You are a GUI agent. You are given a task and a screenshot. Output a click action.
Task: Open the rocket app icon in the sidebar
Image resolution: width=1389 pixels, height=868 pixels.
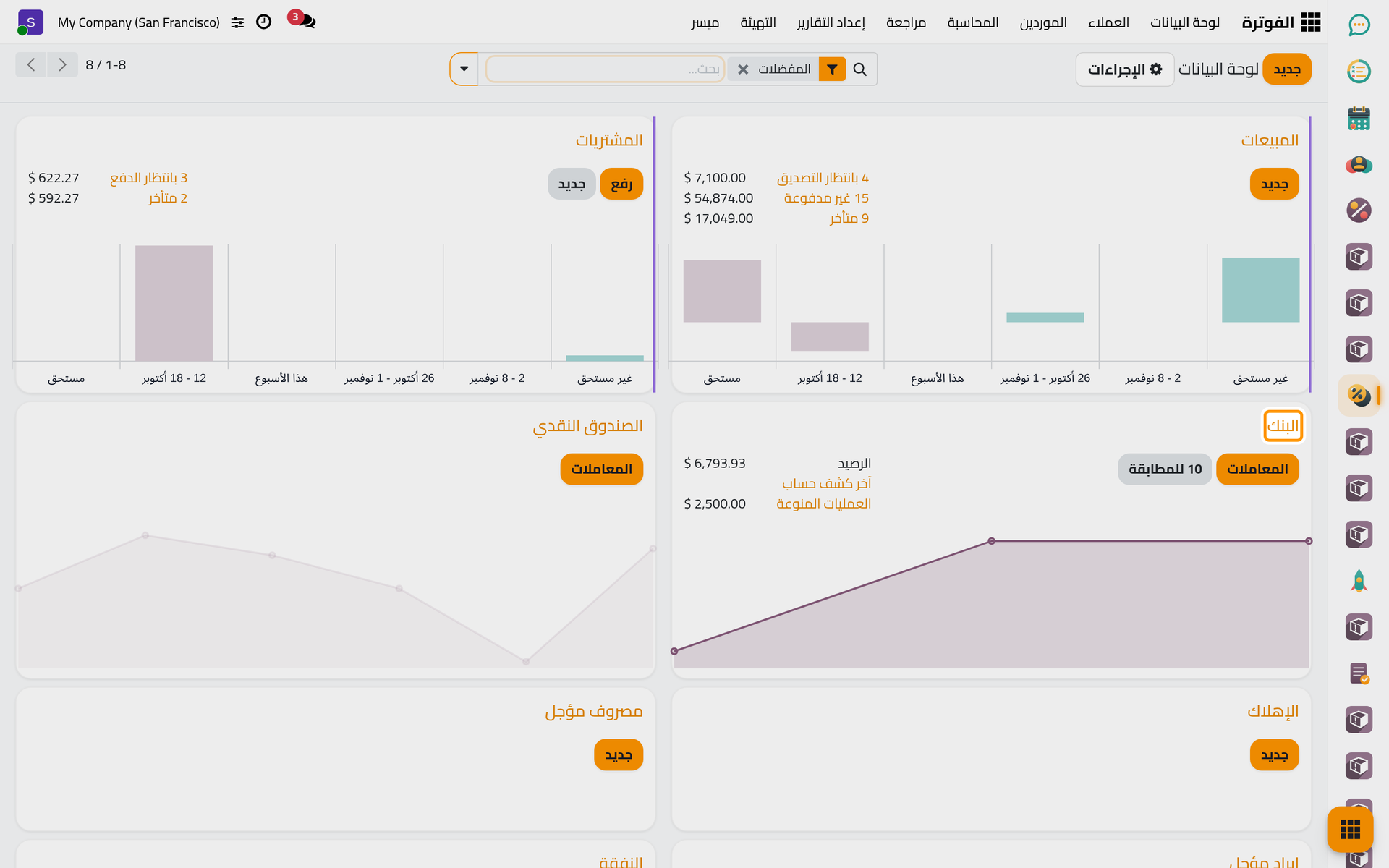(x=1359, y=581)
